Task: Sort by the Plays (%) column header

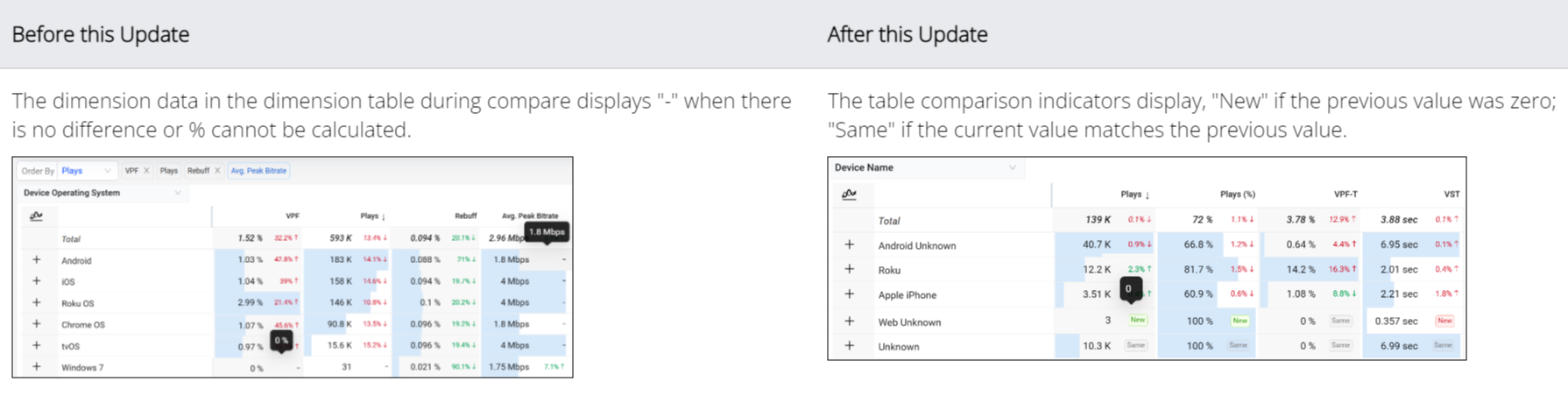Action: pos(1237,194)
